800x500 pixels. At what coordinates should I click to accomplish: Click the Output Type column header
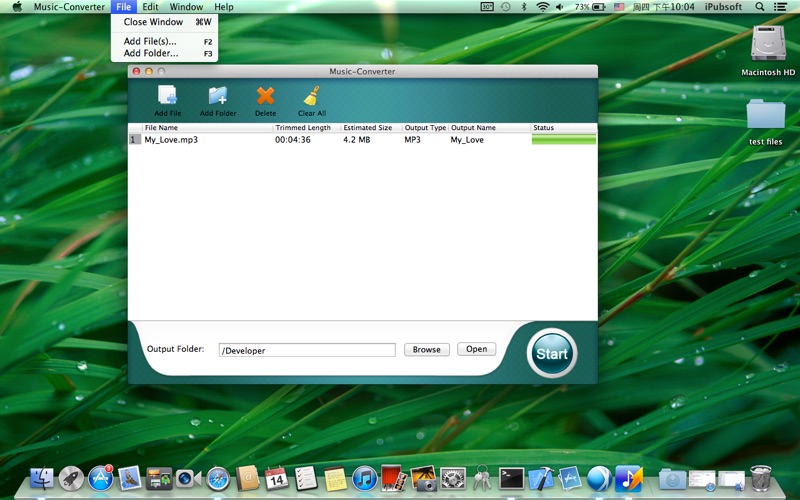coord(425,128)
